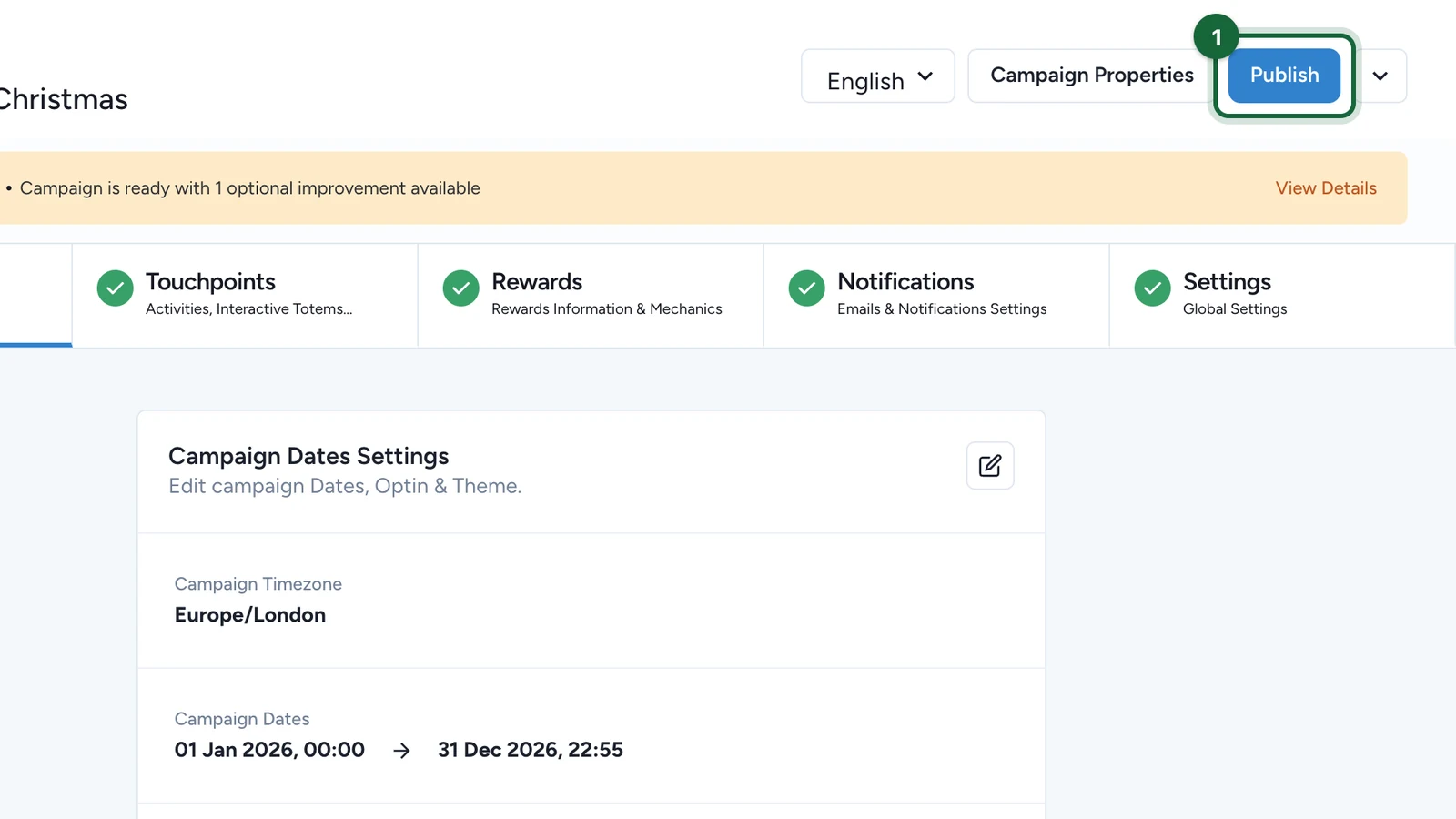Screen dimensions: 1456x819
Task: Click the View Details link in the banner
Action: point(1326,188)
